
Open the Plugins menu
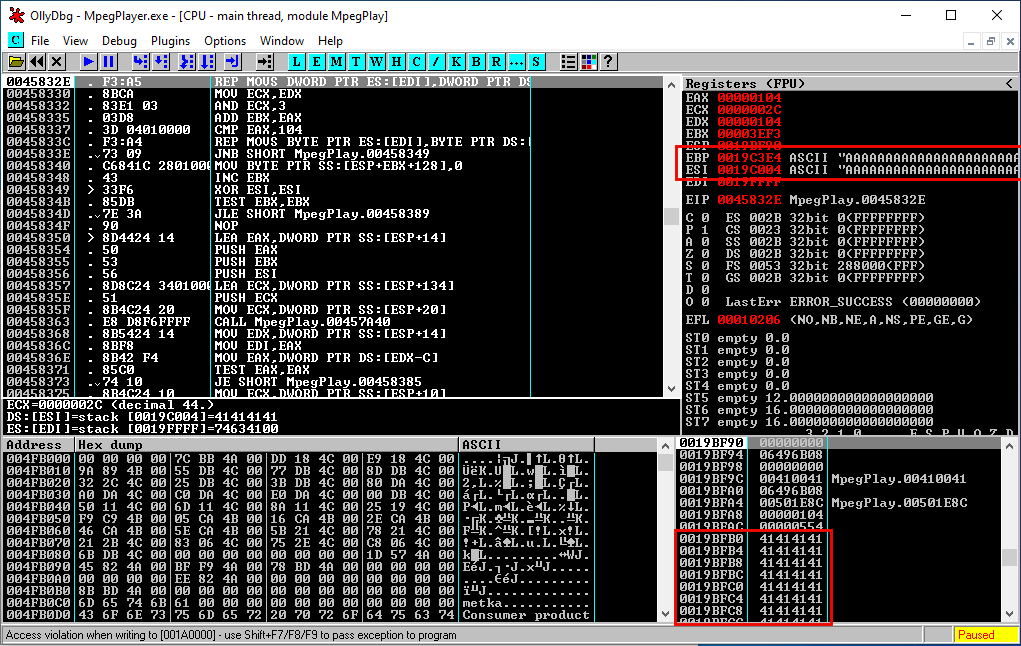tap(171, 40)
